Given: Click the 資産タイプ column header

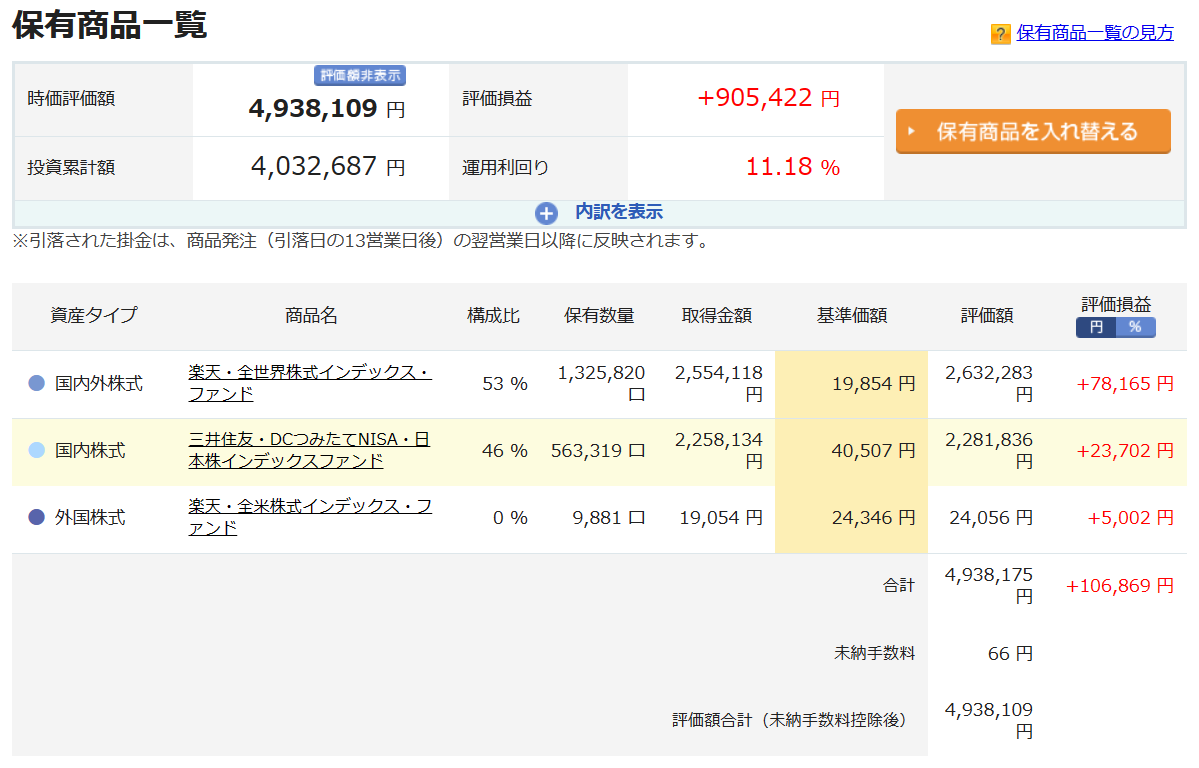Looking at the screenshot, I should (94, 315).
